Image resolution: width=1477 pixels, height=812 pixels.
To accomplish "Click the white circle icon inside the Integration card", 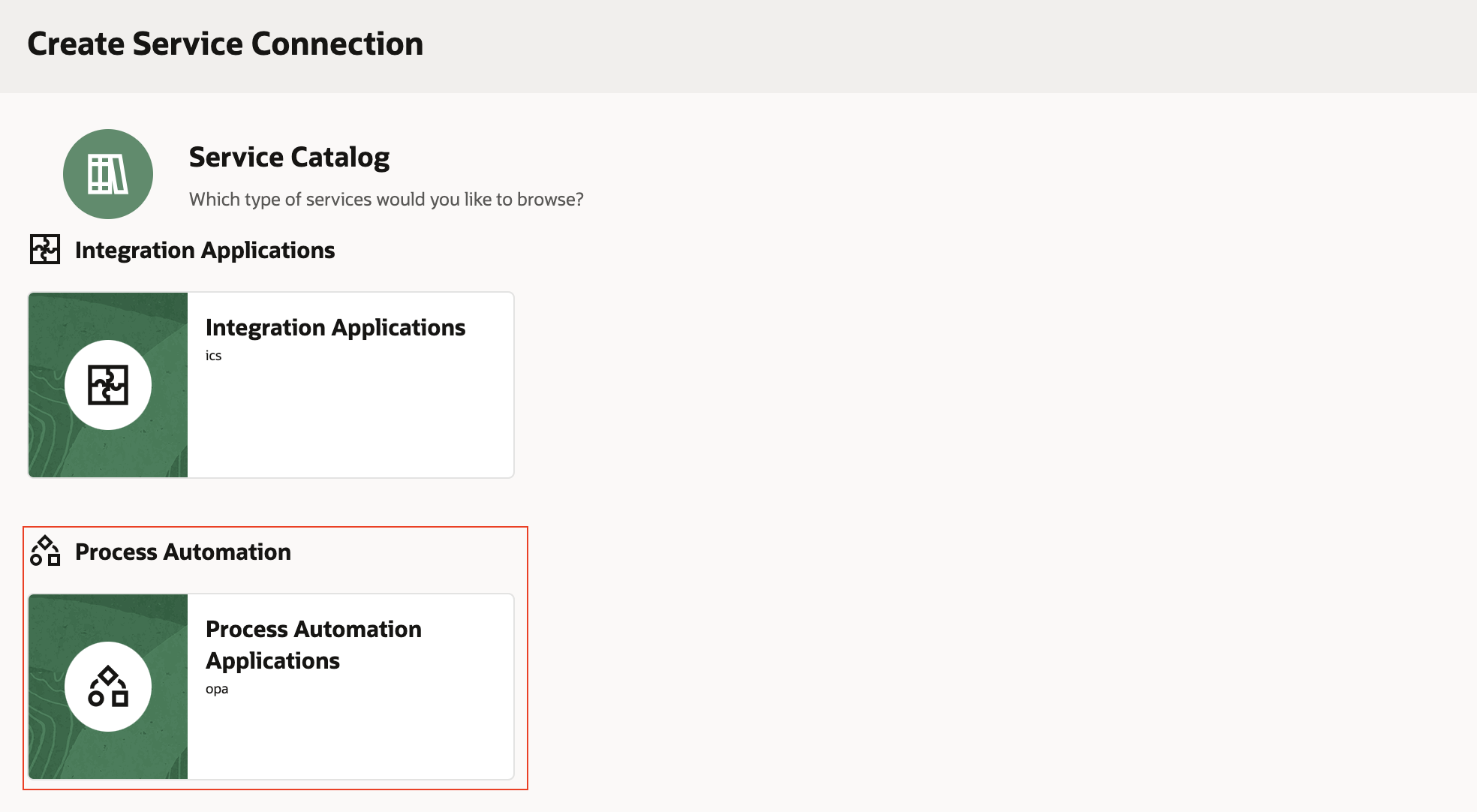I will click(x=107, y=383).
